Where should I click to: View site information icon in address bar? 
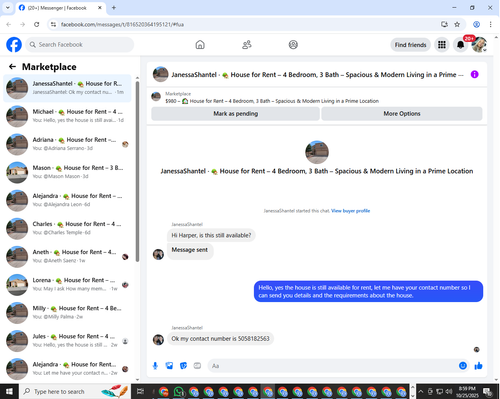click(x=53, y=24)
